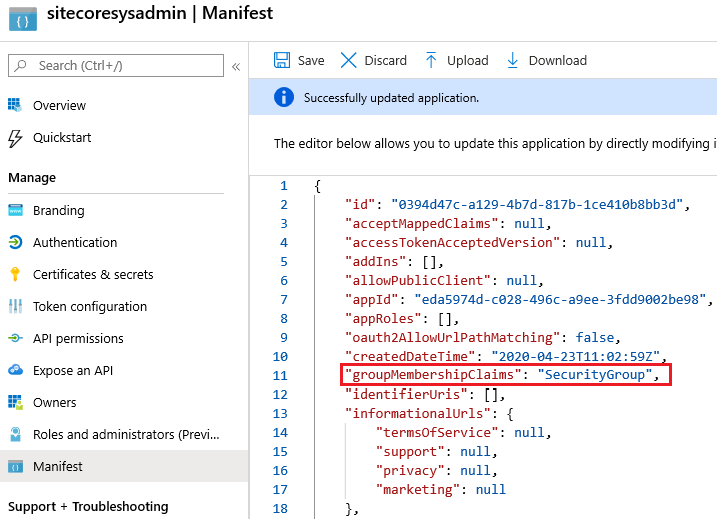Click the identifierUris line
The height and width of the screenshot is (519, 717).
coord(425,394)
